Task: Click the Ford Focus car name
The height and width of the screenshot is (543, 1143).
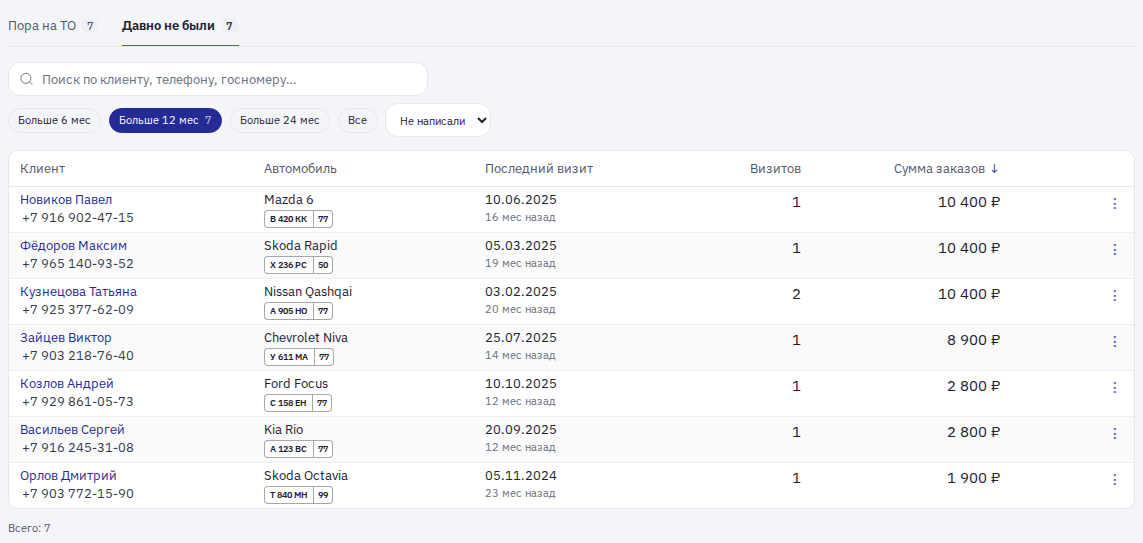Action: click(296, 383)
